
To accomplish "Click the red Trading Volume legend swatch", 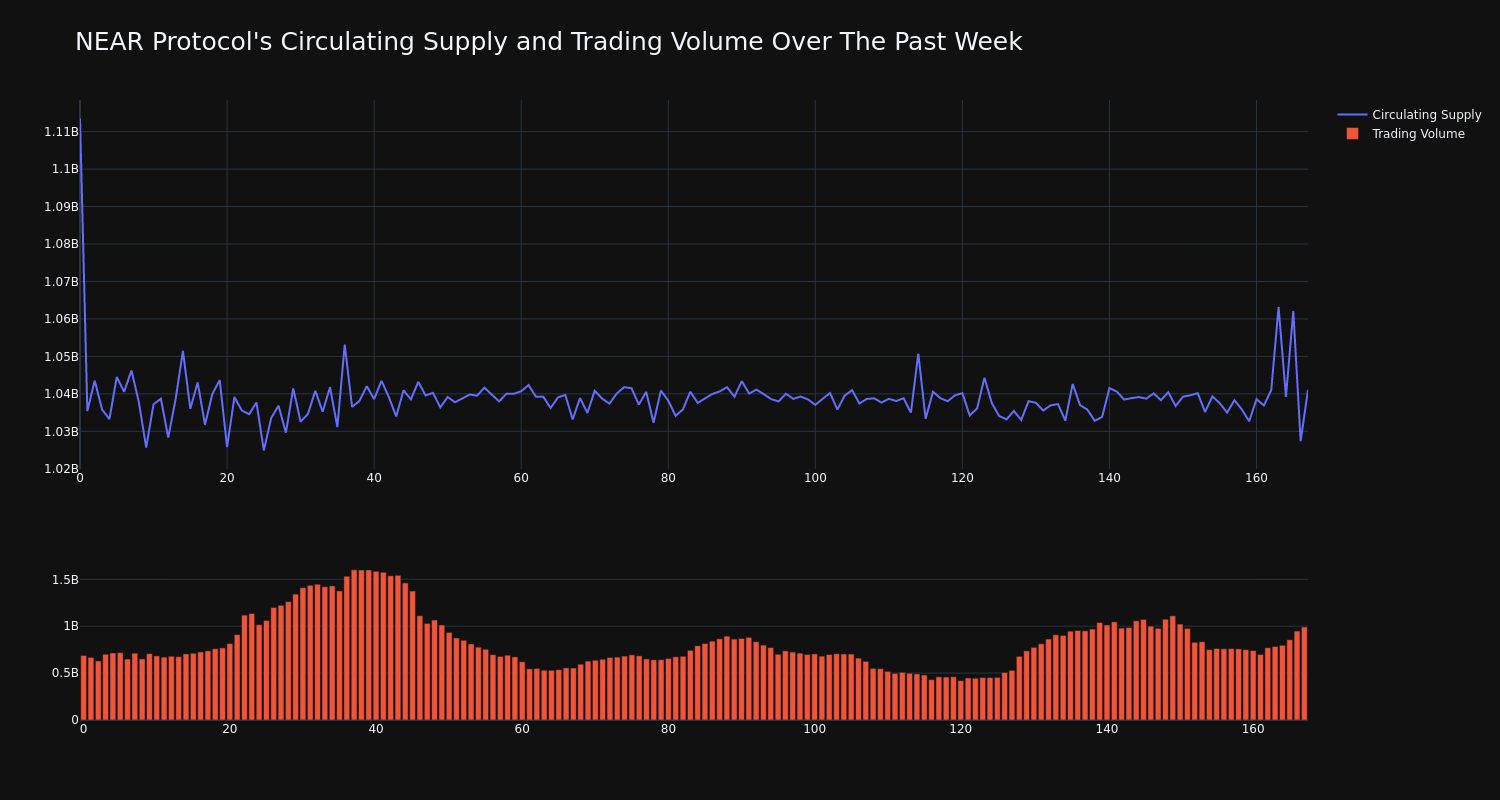I will point(1352,134).
